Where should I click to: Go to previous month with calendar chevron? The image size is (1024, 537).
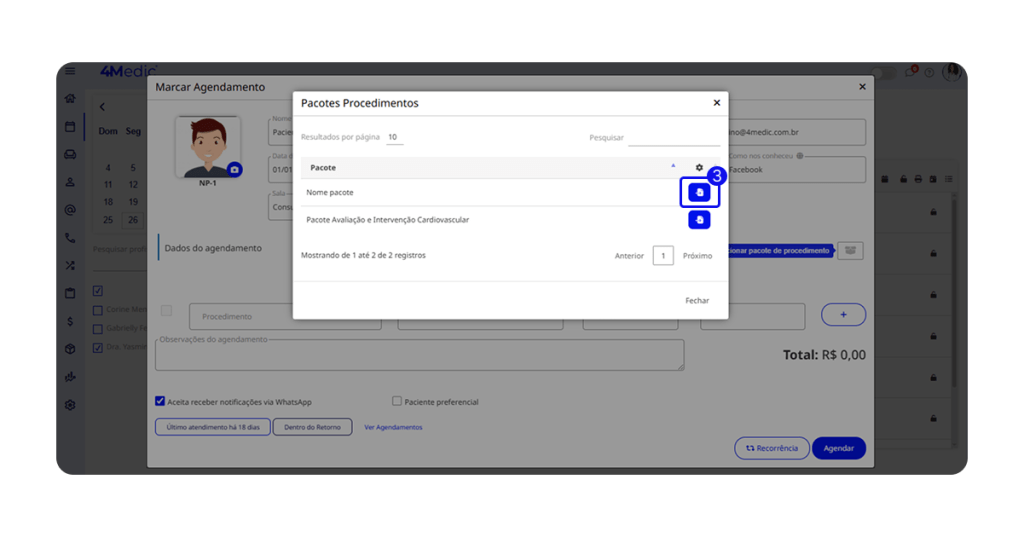click(x=102, y=107)
